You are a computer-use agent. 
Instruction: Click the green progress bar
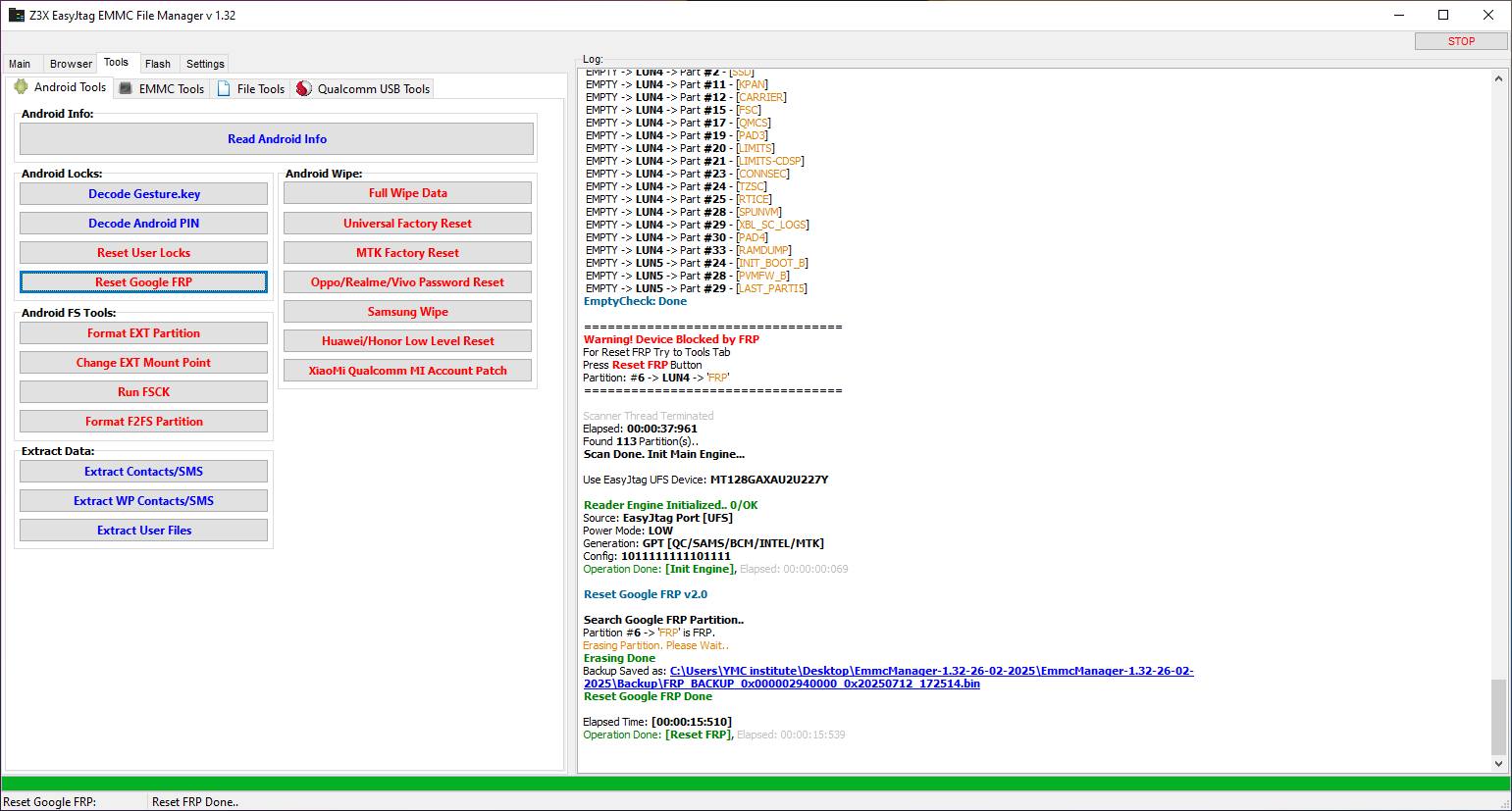click(756, 784)
